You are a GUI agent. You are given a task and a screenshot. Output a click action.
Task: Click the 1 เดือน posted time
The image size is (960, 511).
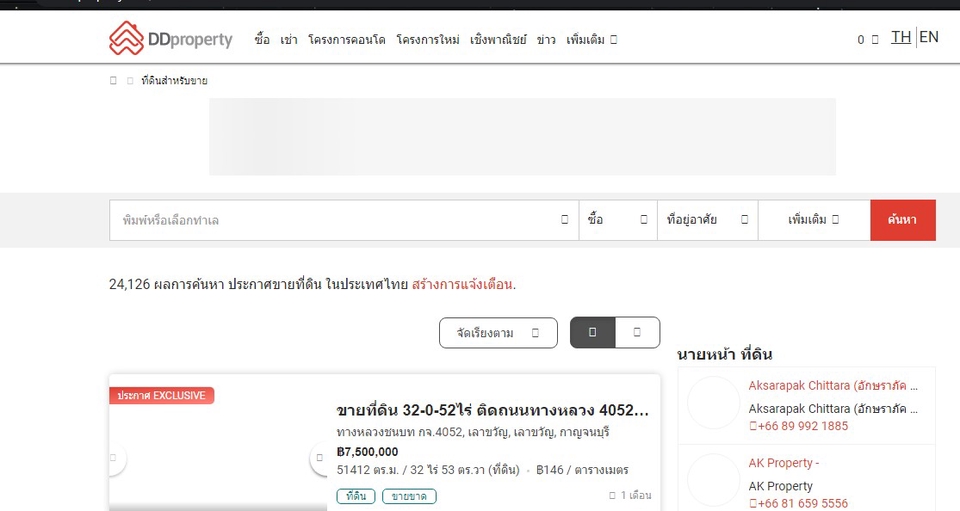(630, 495)
